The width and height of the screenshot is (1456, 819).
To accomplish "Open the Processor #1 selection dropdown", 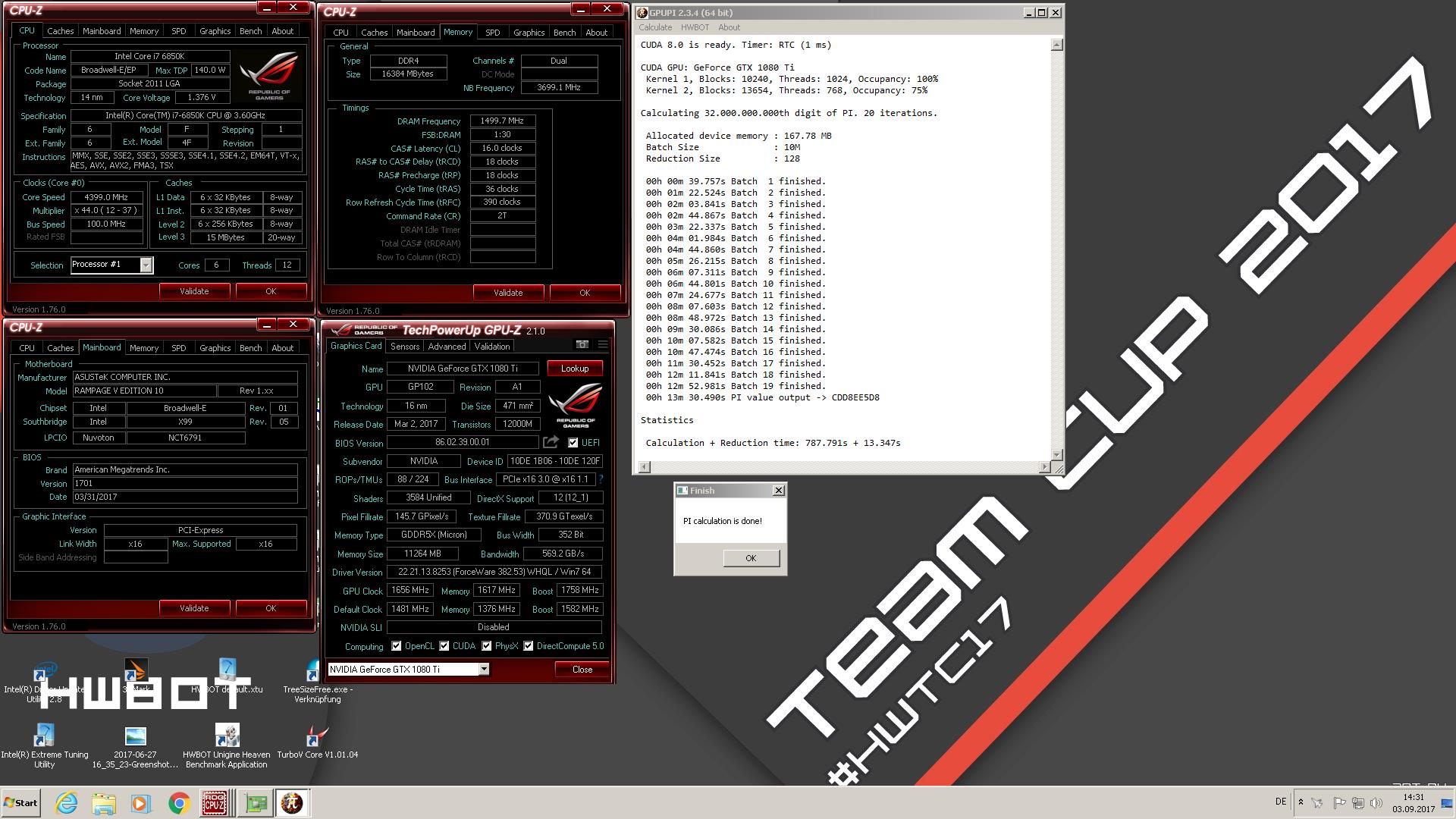I will tap(111, 265).
